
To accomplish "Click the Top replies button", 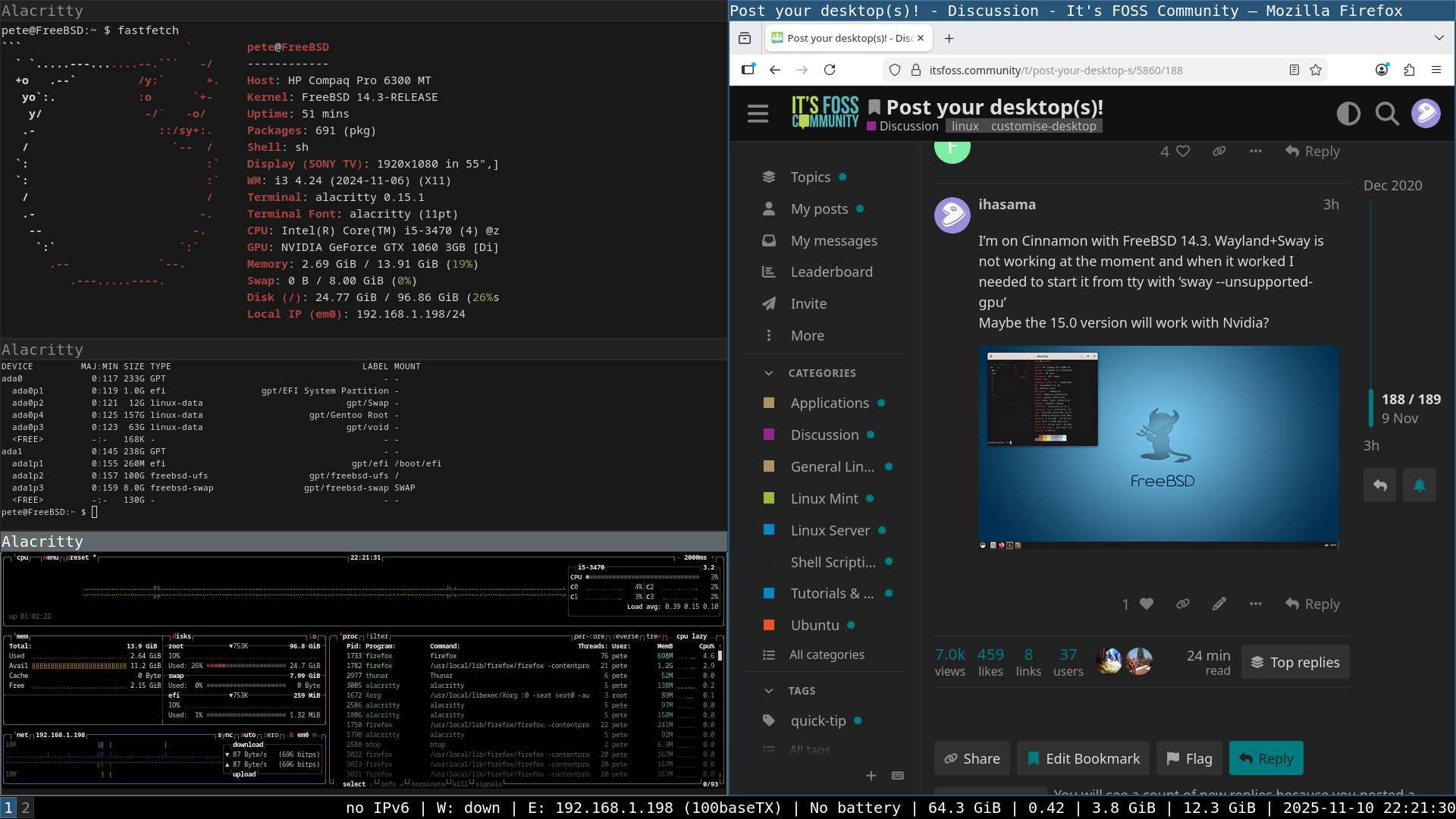I will pos(1294,662).
